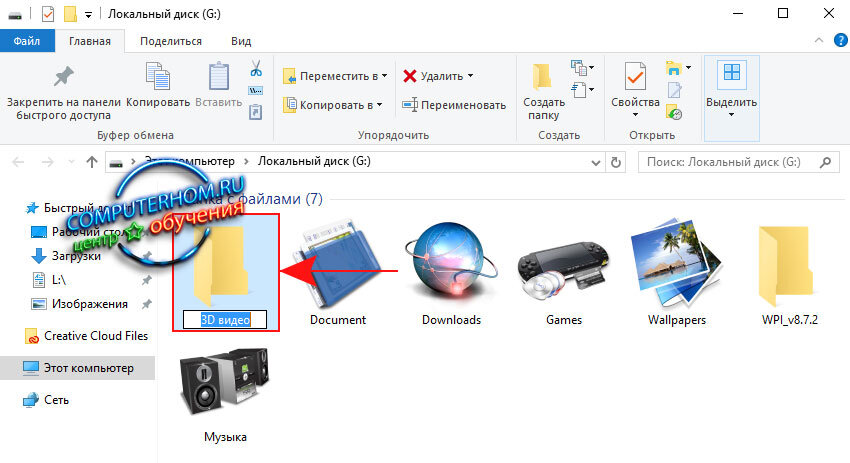Switch to the Поделиться ribbon tab
This screenshot has height=463, width=850.
click(171, 41)
